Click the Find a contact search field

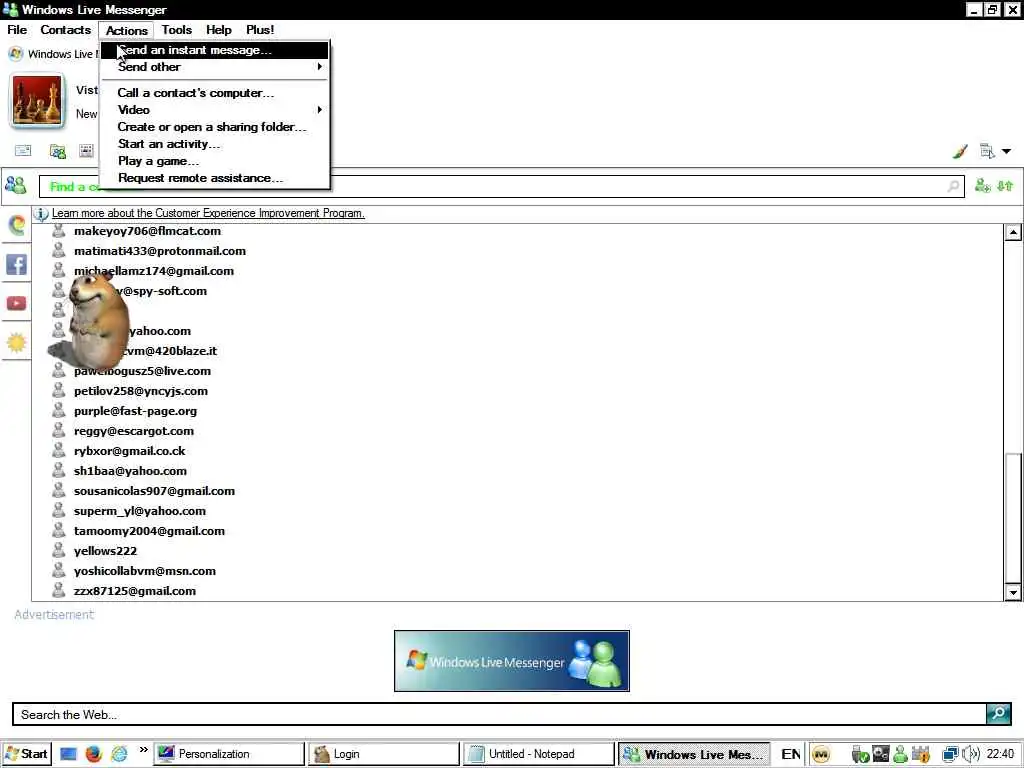(x=502, y=187)
